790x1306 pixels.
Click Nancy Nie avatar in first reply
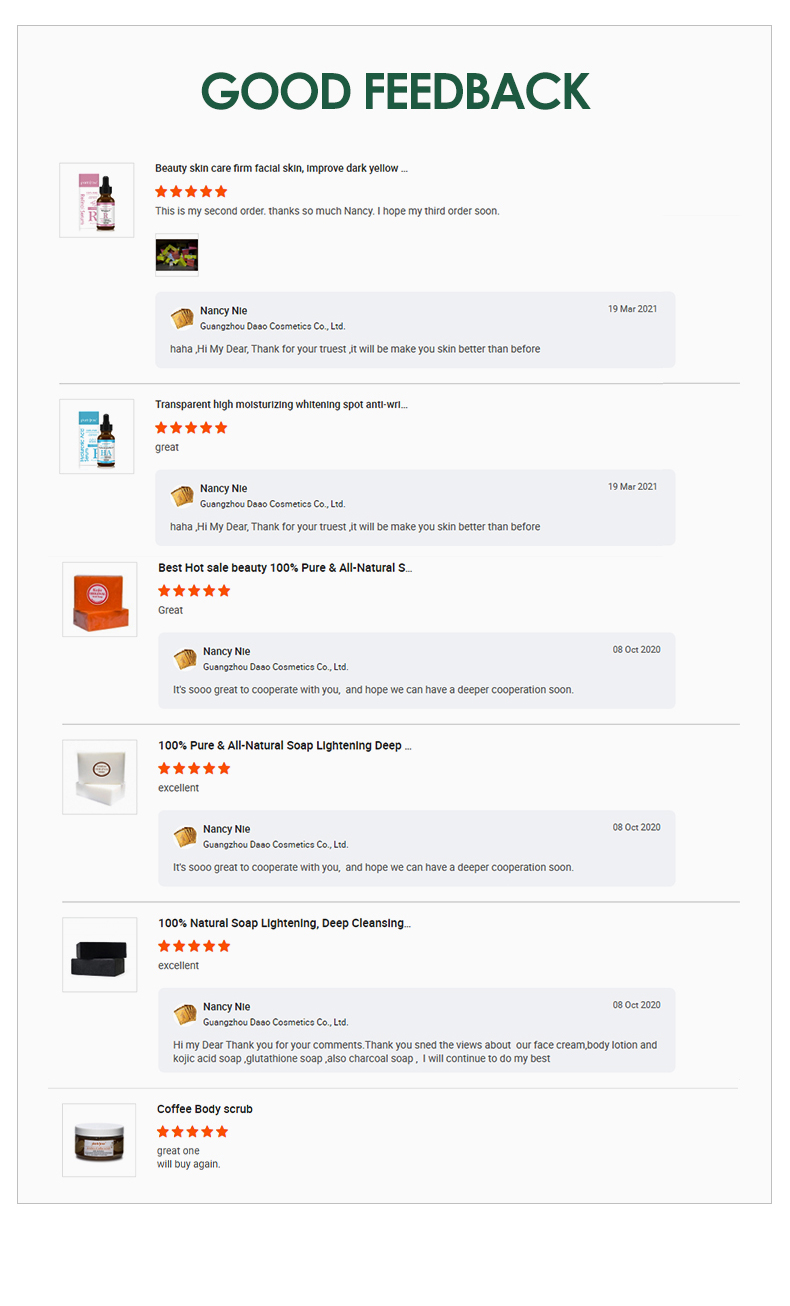pos(182,318)
